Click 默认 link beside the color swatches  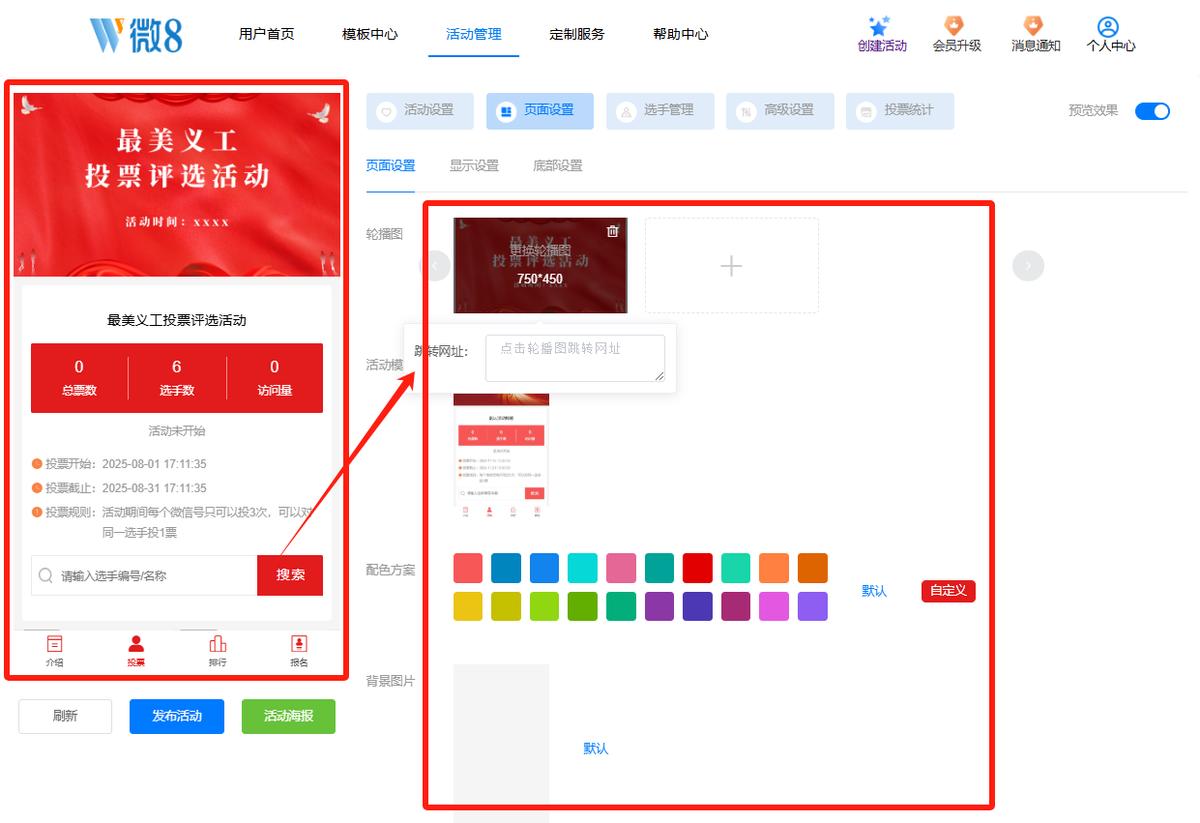click(x=874, y=591)
